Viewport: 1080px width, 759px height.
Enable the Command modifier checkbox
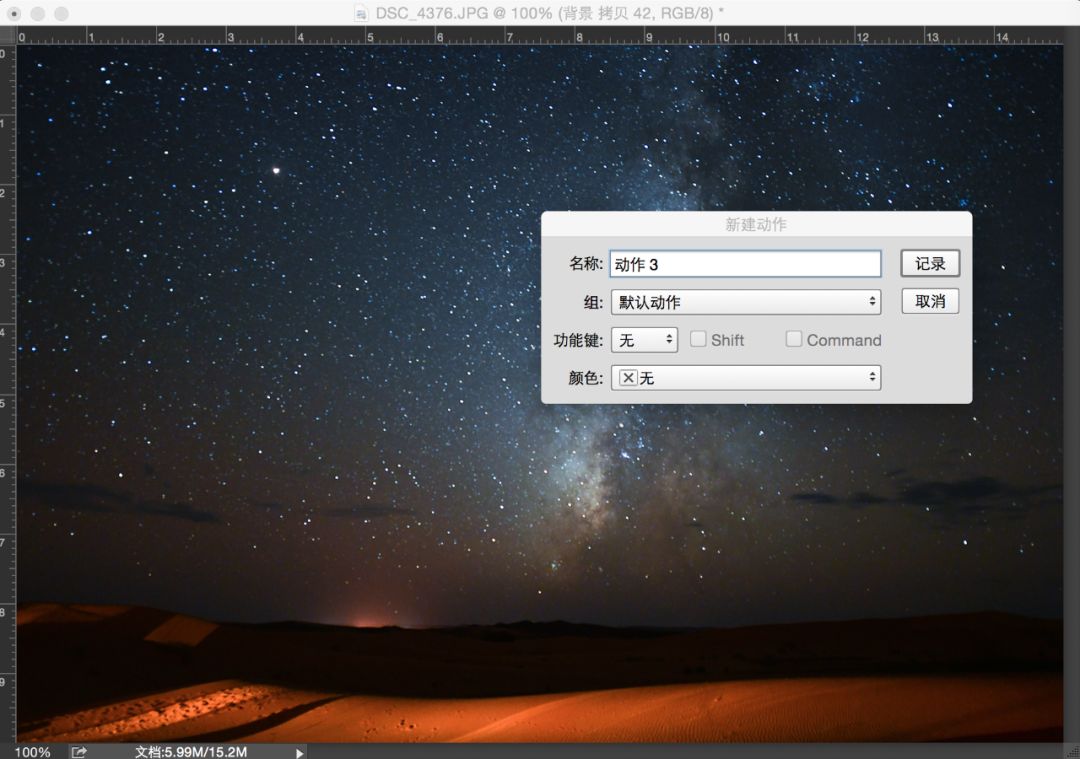pyautogui.click(x=793, y=339)
